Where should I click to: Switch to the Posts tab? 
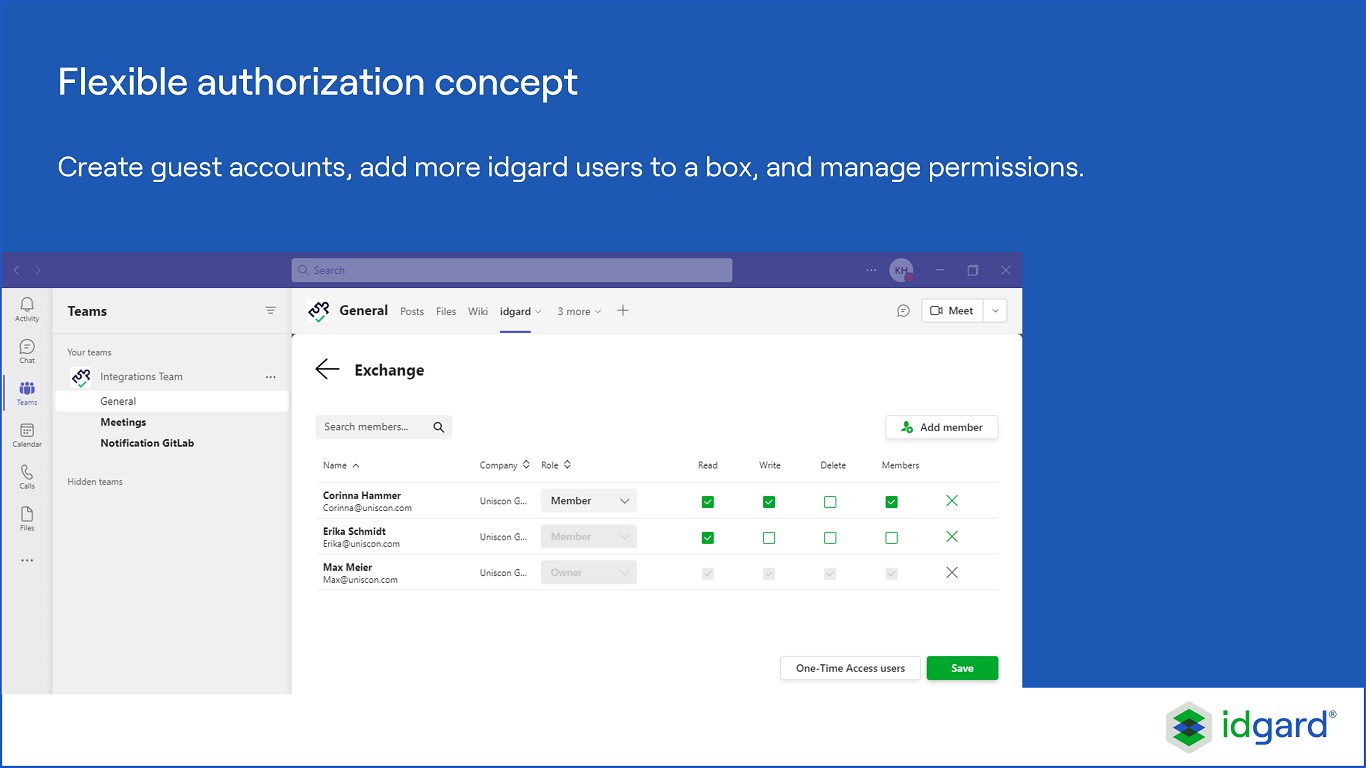coord(412,312)
